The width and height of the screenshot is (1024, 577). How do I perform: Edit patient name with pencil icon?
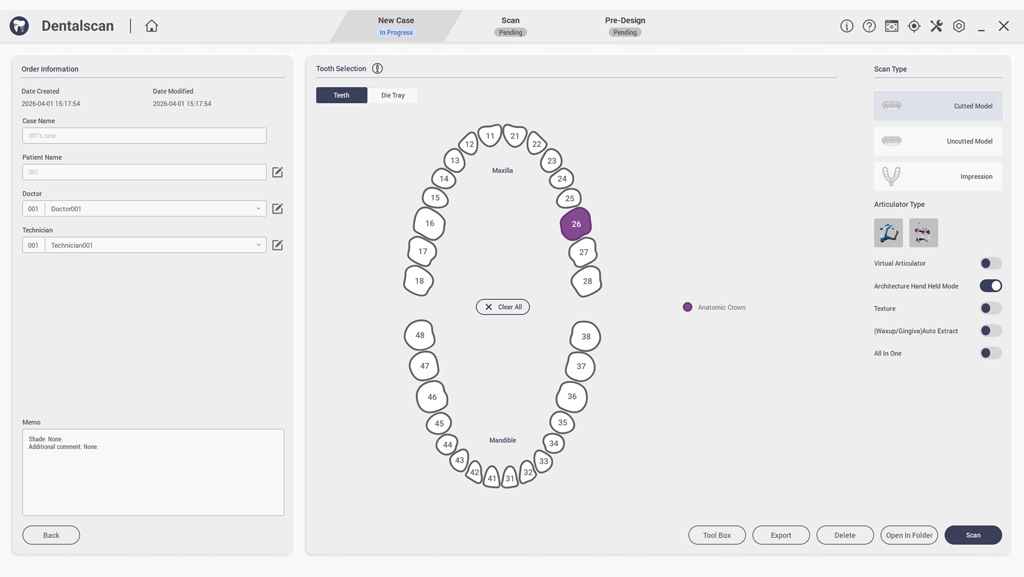pos(278,172)
